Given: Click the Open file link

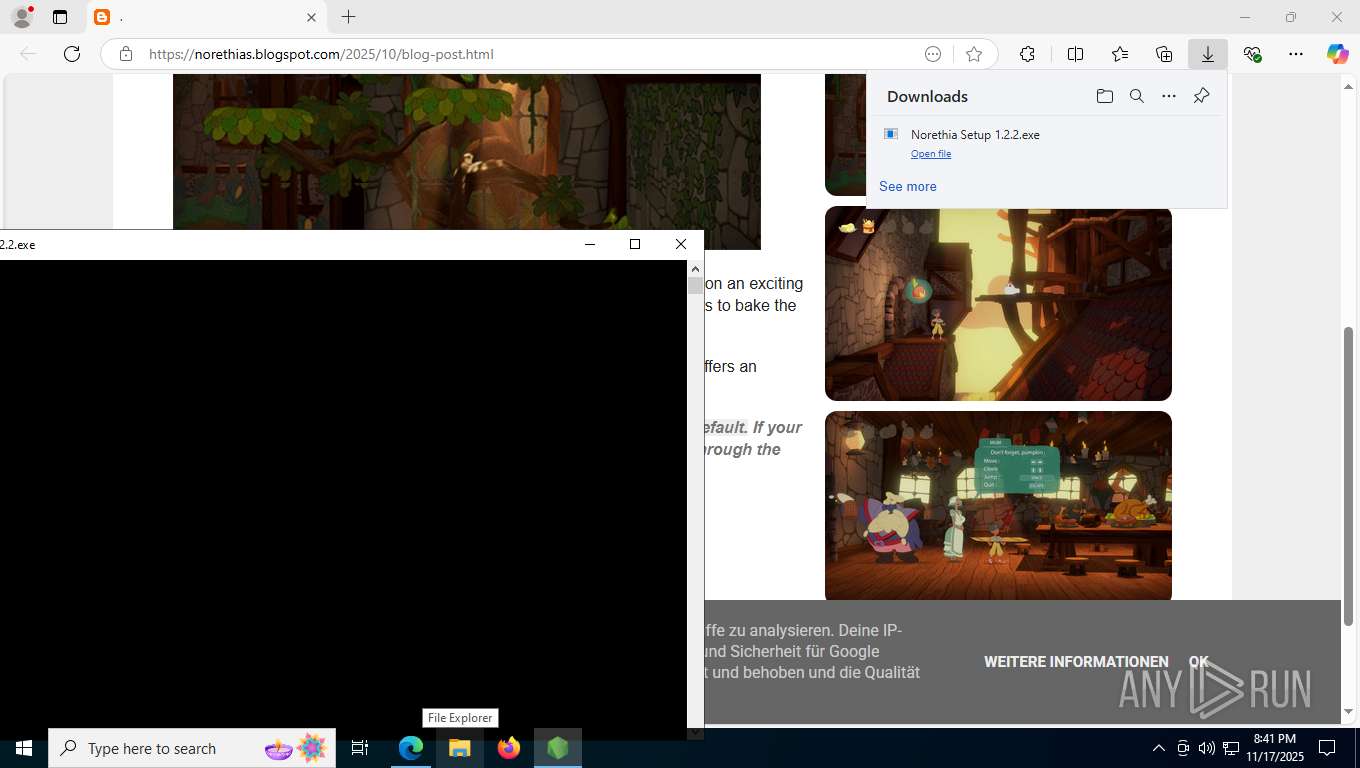Looking at the screenshot, I should [x=931, y=154].
